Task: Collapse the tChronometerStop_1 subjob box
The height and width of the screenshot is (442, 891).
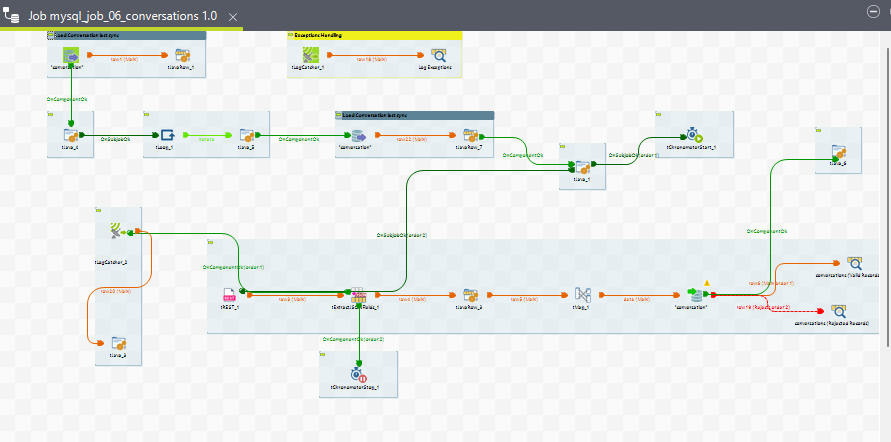Action: 323,354
